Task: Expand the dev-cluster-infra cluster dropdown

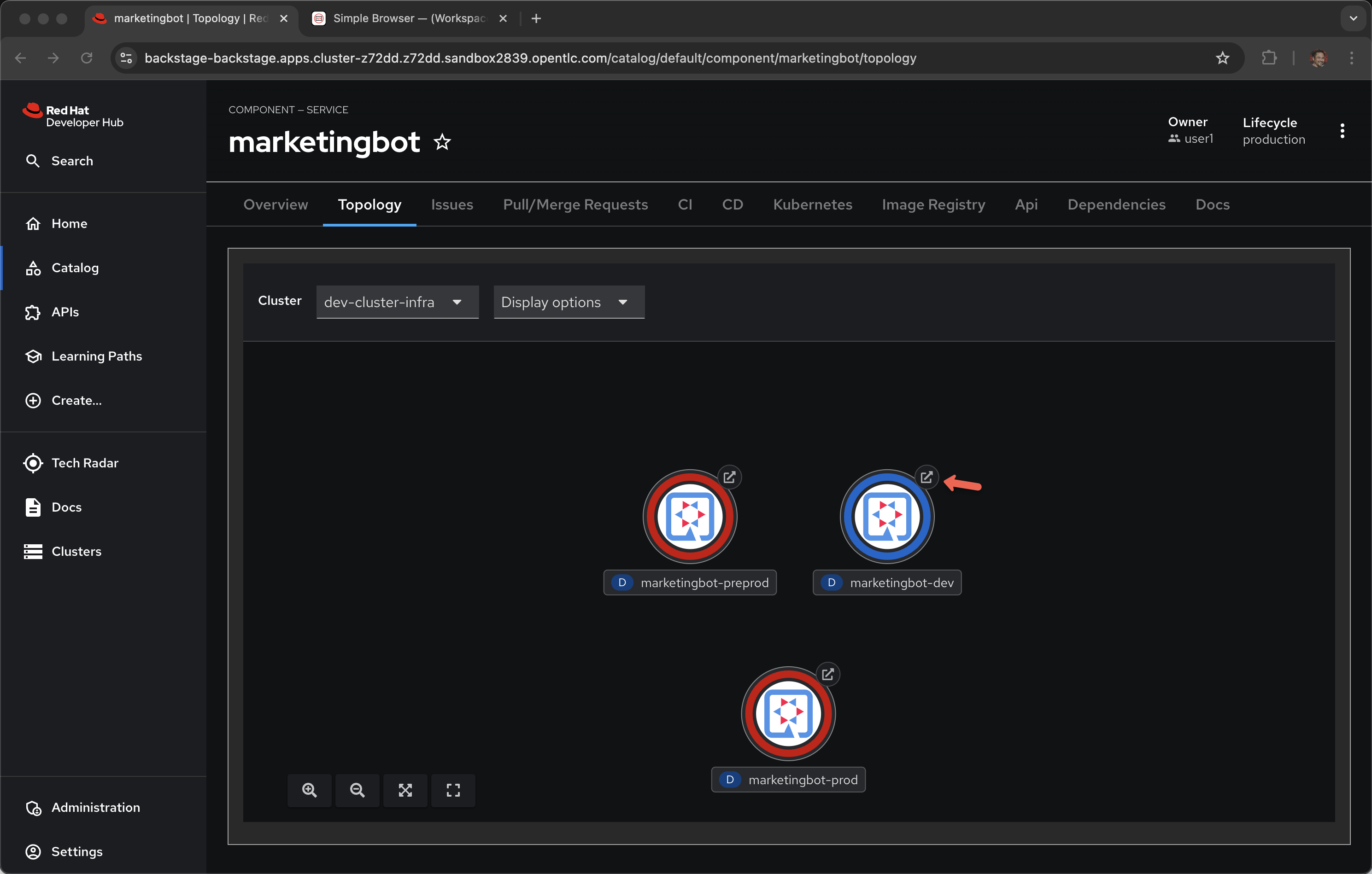Action: point(397,302)
